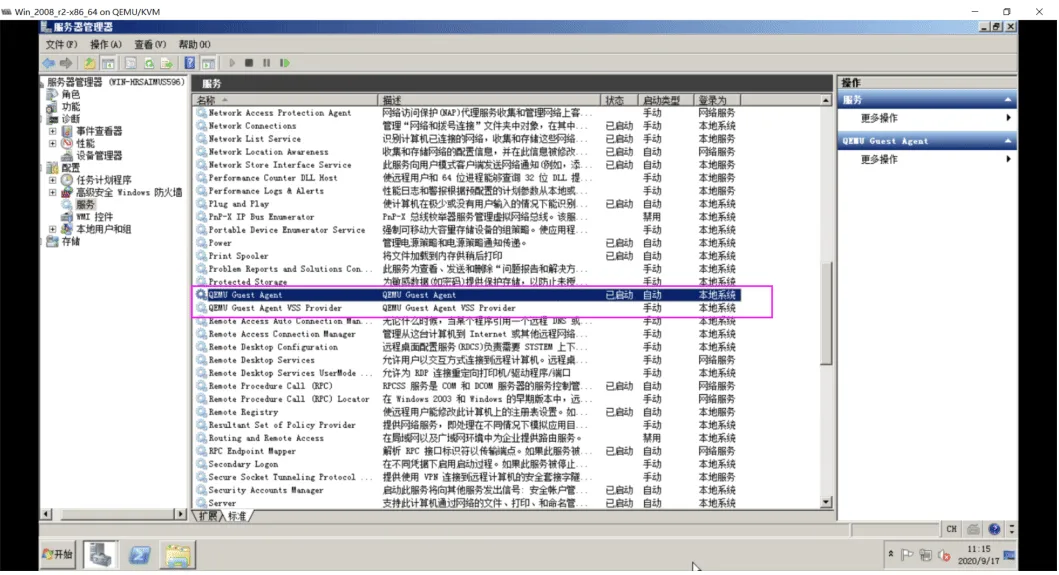Click the Restart service toolbar icon

(285, 63)
